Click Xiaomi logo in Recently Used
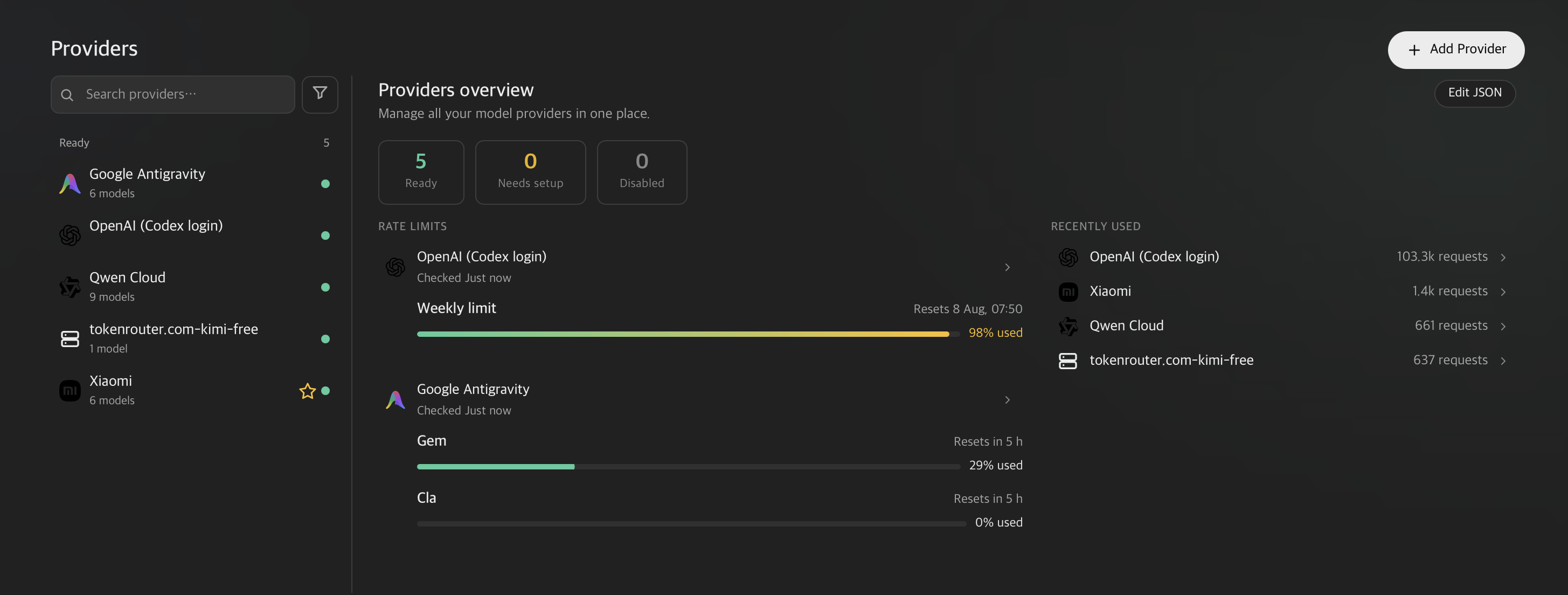 pyautogui.click(x=1069, y=292)
